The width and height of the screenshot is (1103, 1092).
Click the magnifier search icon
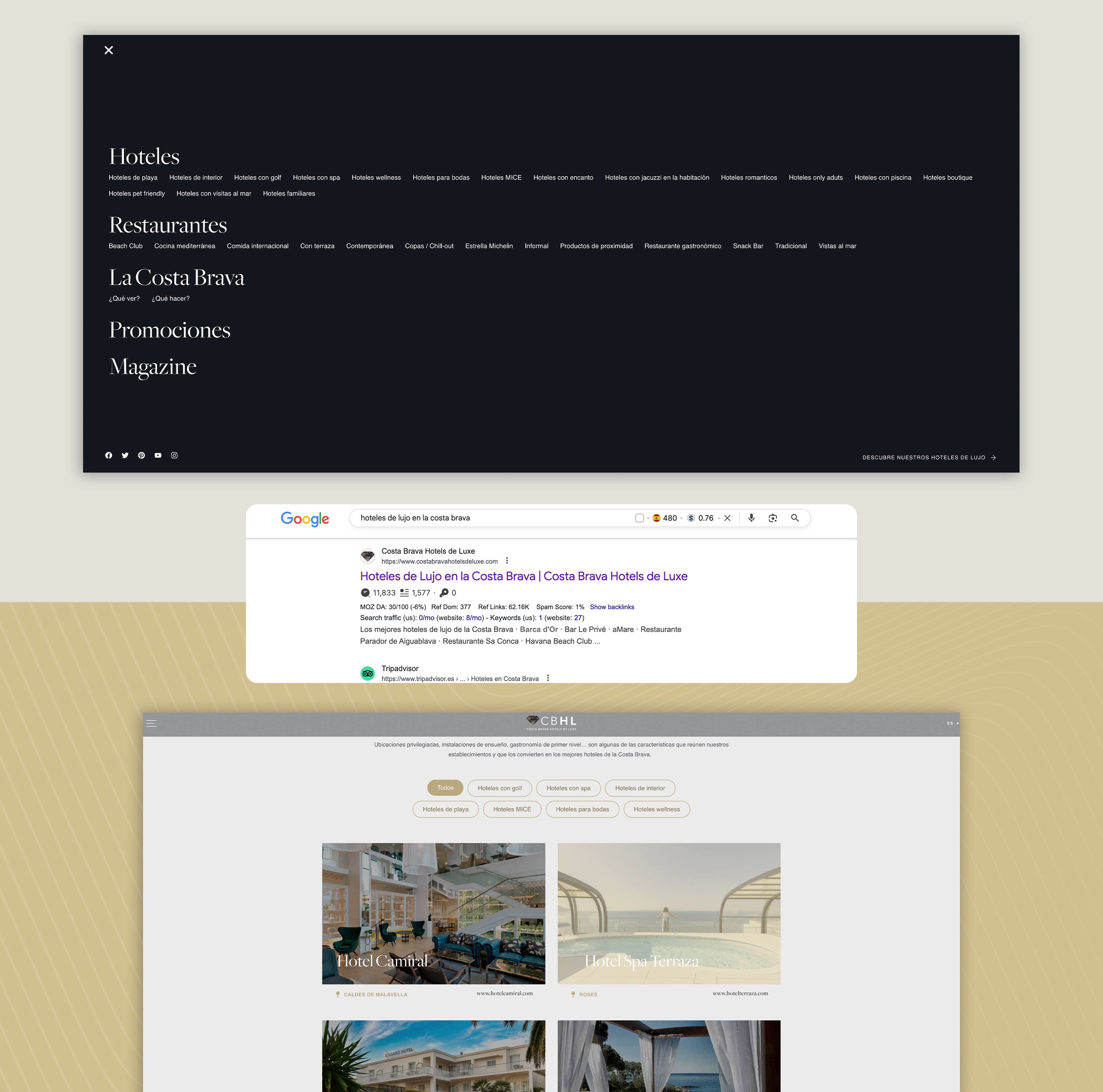tap(795, 518)
